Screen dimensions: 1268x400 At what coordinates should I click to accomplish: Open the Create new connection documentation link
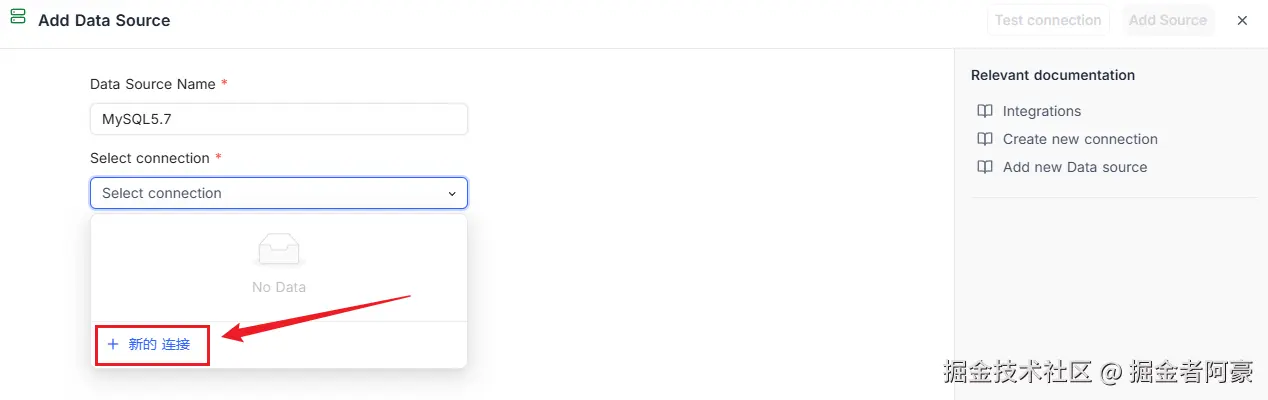[x=1080, y=139]
